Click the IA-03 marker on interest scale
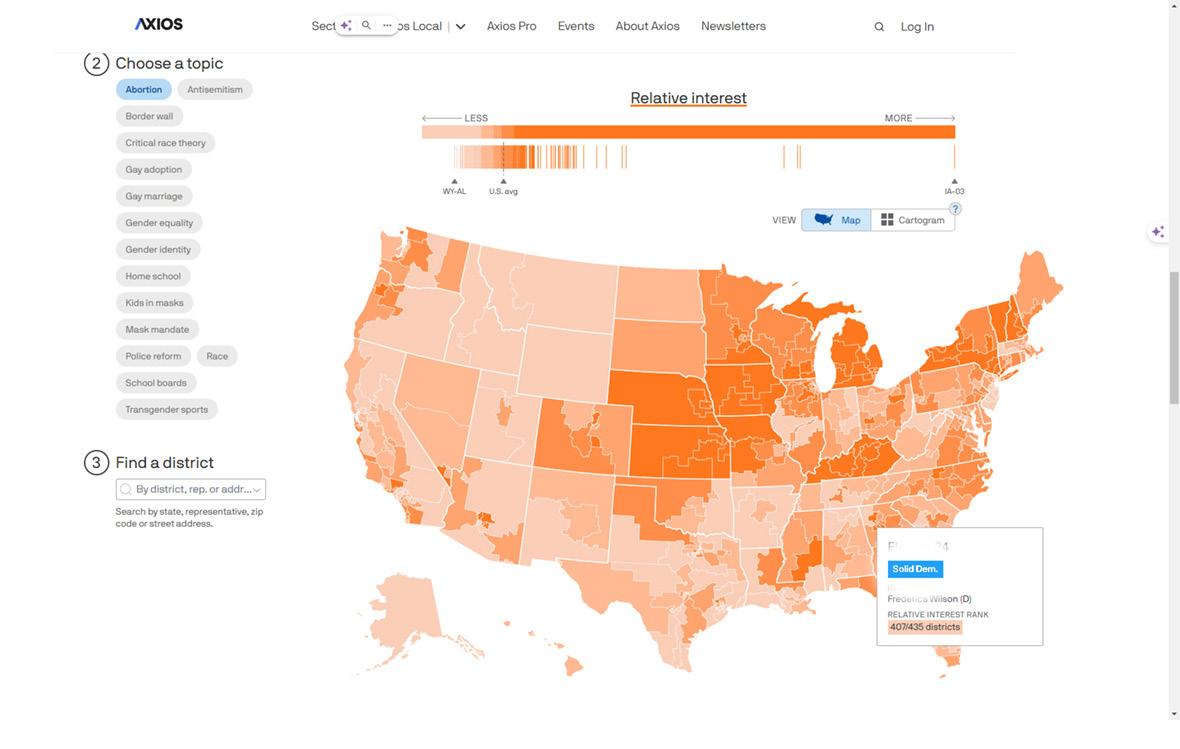Screen dimensions: 1180x749 pos(954,181)
